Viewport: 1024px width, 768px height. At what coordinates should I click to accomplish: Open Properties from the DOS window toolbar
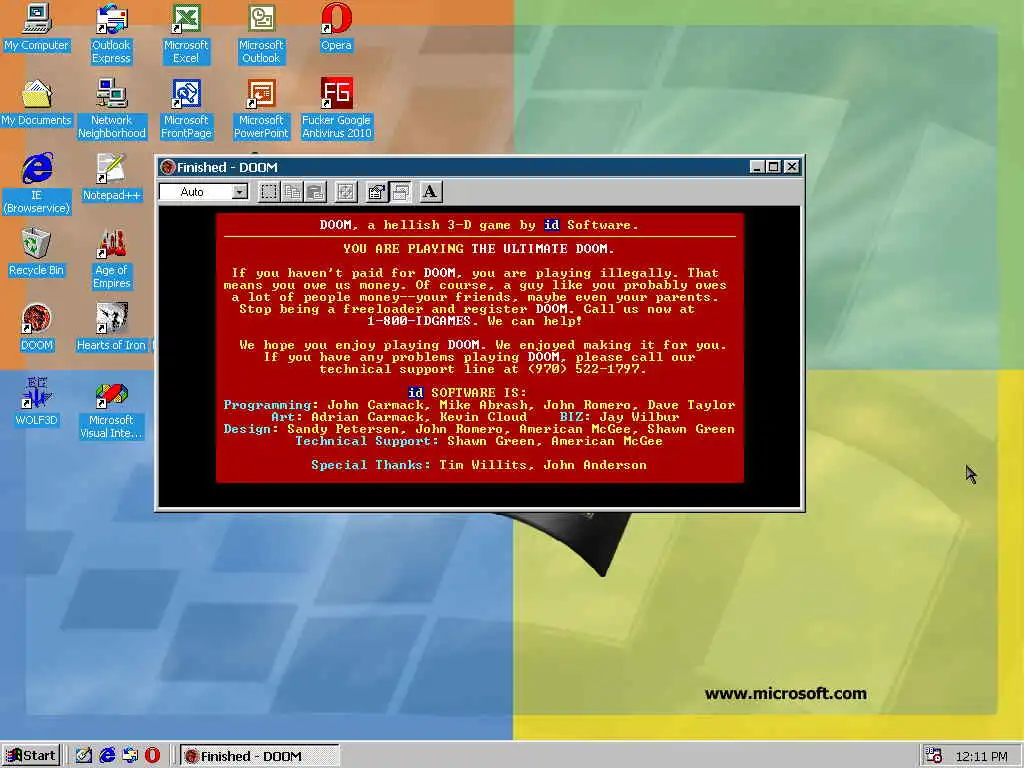pyautogui.click(x=376, y=191)
